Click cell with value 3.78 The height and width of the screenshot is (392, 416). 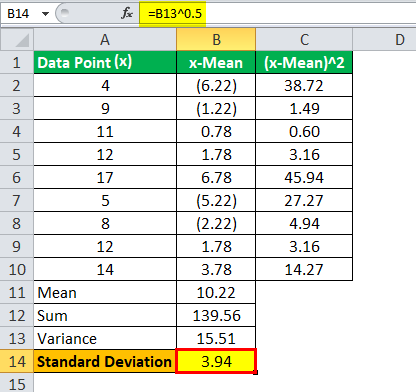coord(216,269)
